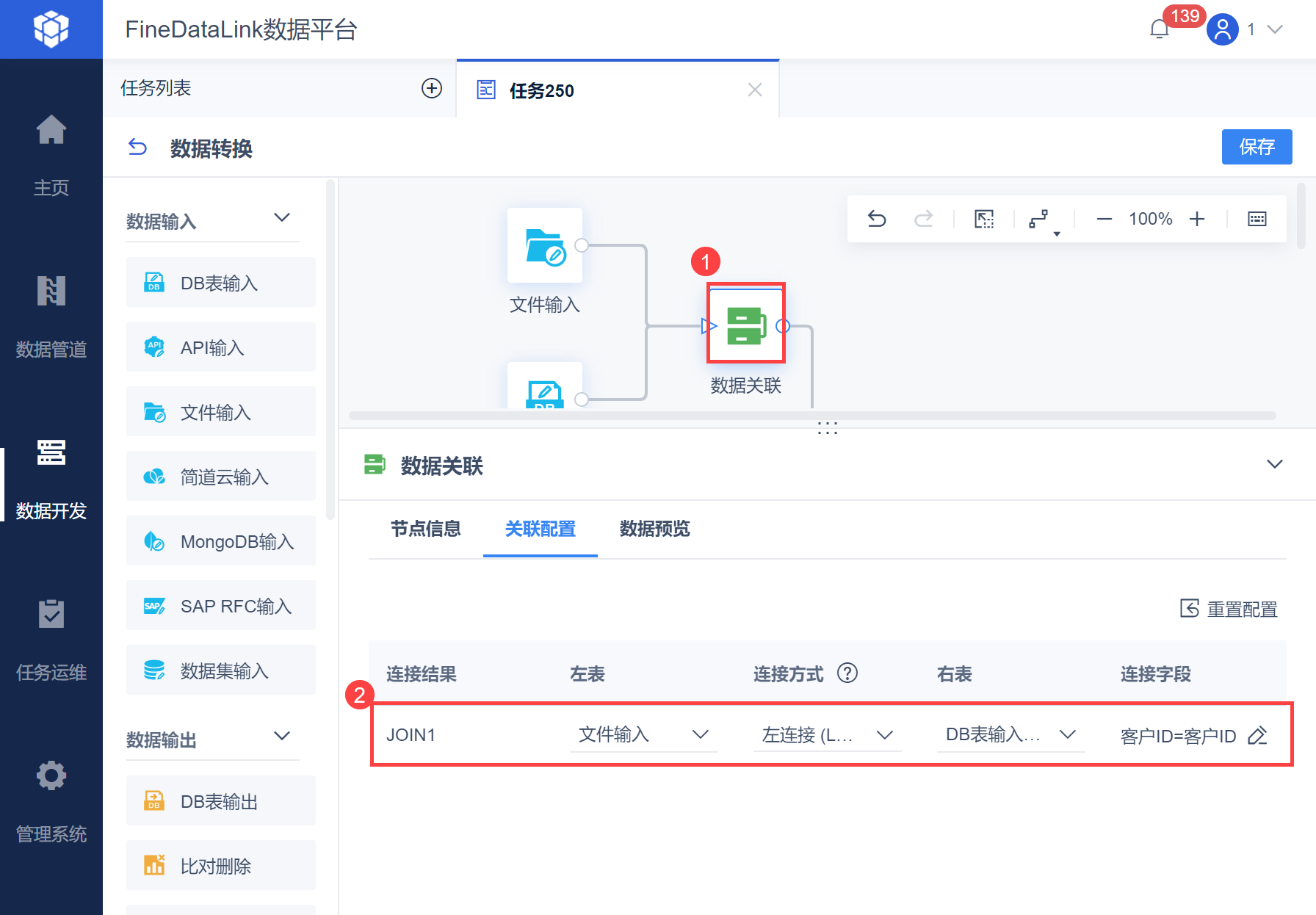This screenshot has width=1316, height=915.
Task: Open the notification bell
Action: click(x=1160, y=29)
